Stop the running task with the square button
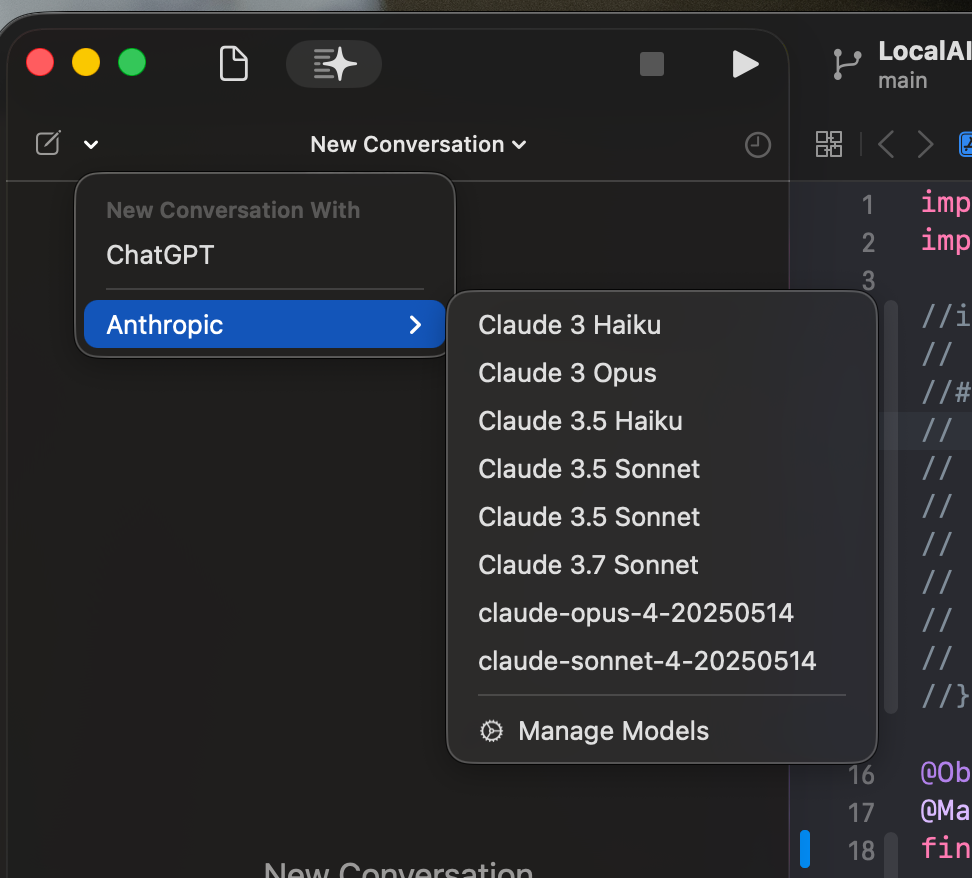Viewport: 972px width, 878px height. pos(652,64)
